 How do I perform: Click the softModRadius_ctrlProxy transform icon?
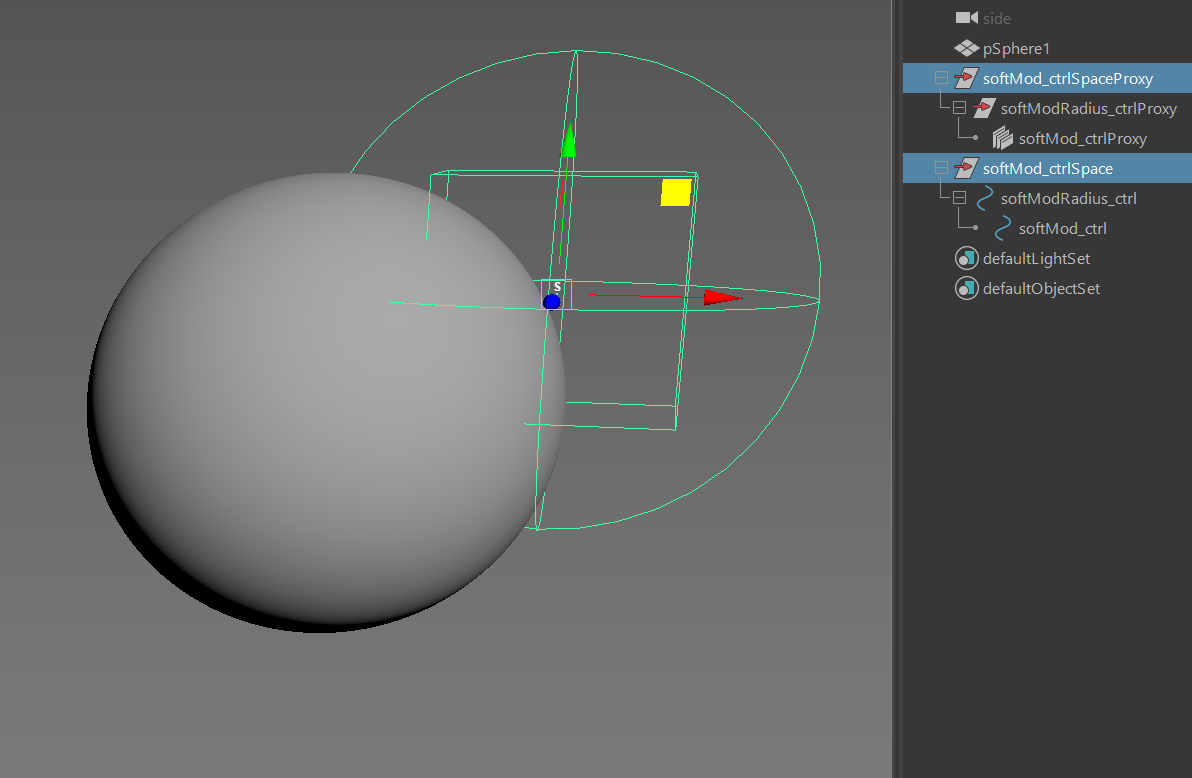coord(984,108)
